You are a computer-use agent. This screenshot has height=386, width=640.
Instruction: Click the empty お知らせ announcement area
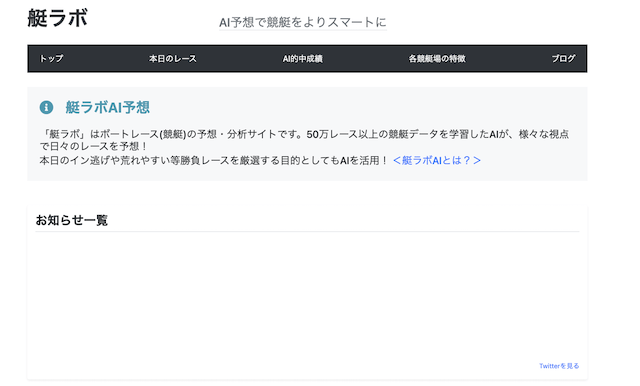[x=307, y=296]
